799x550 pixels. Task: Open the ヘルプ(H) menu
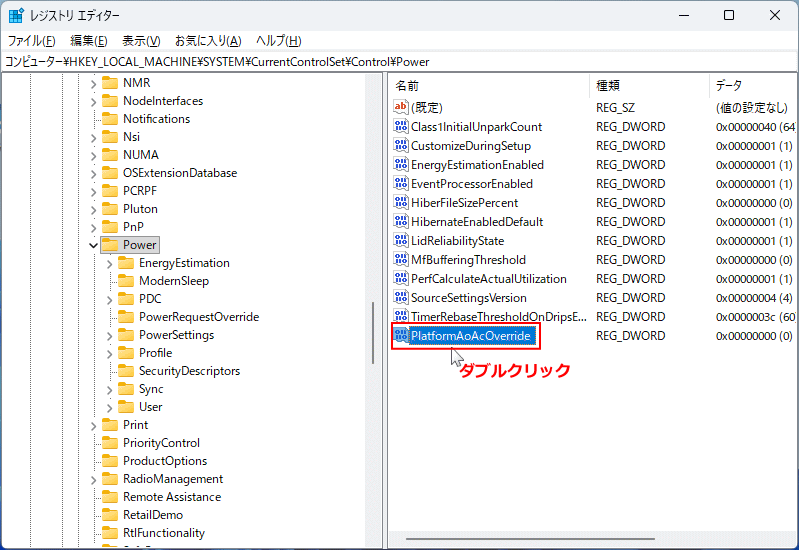click(x=279, y=41)
